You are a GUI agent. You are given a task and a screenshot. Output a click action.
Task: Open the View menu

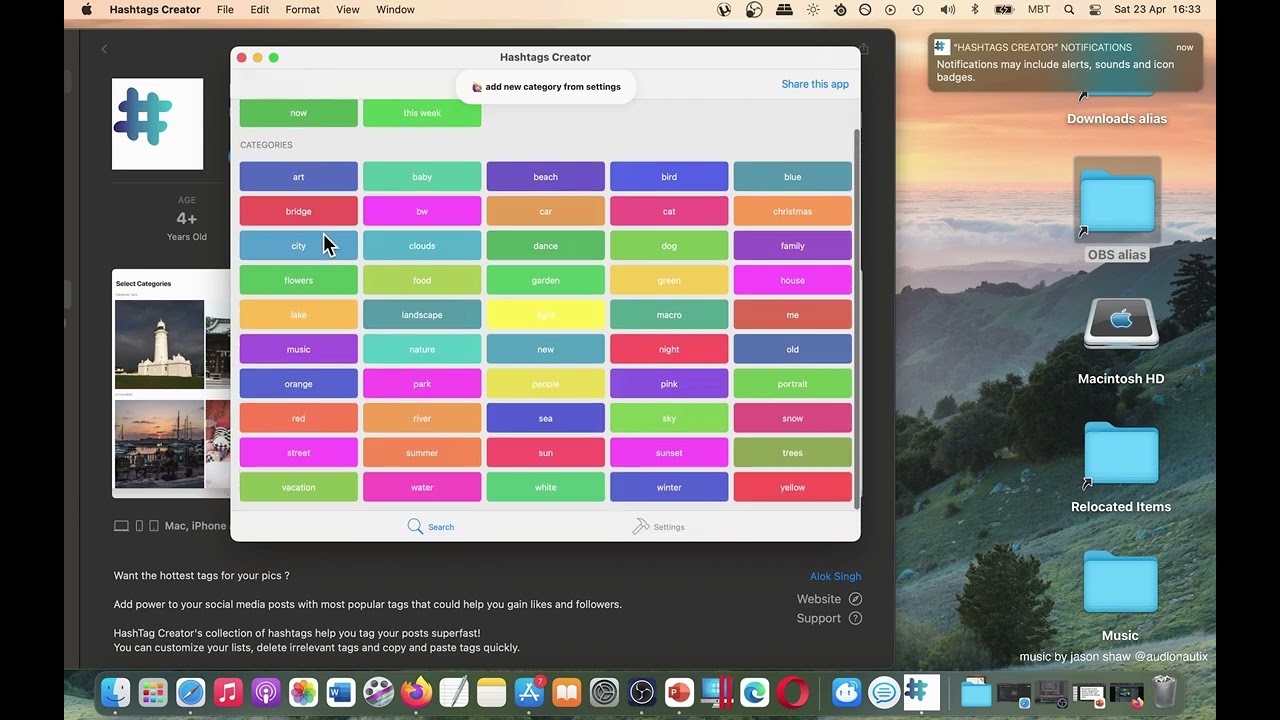(x=347, y=10)
